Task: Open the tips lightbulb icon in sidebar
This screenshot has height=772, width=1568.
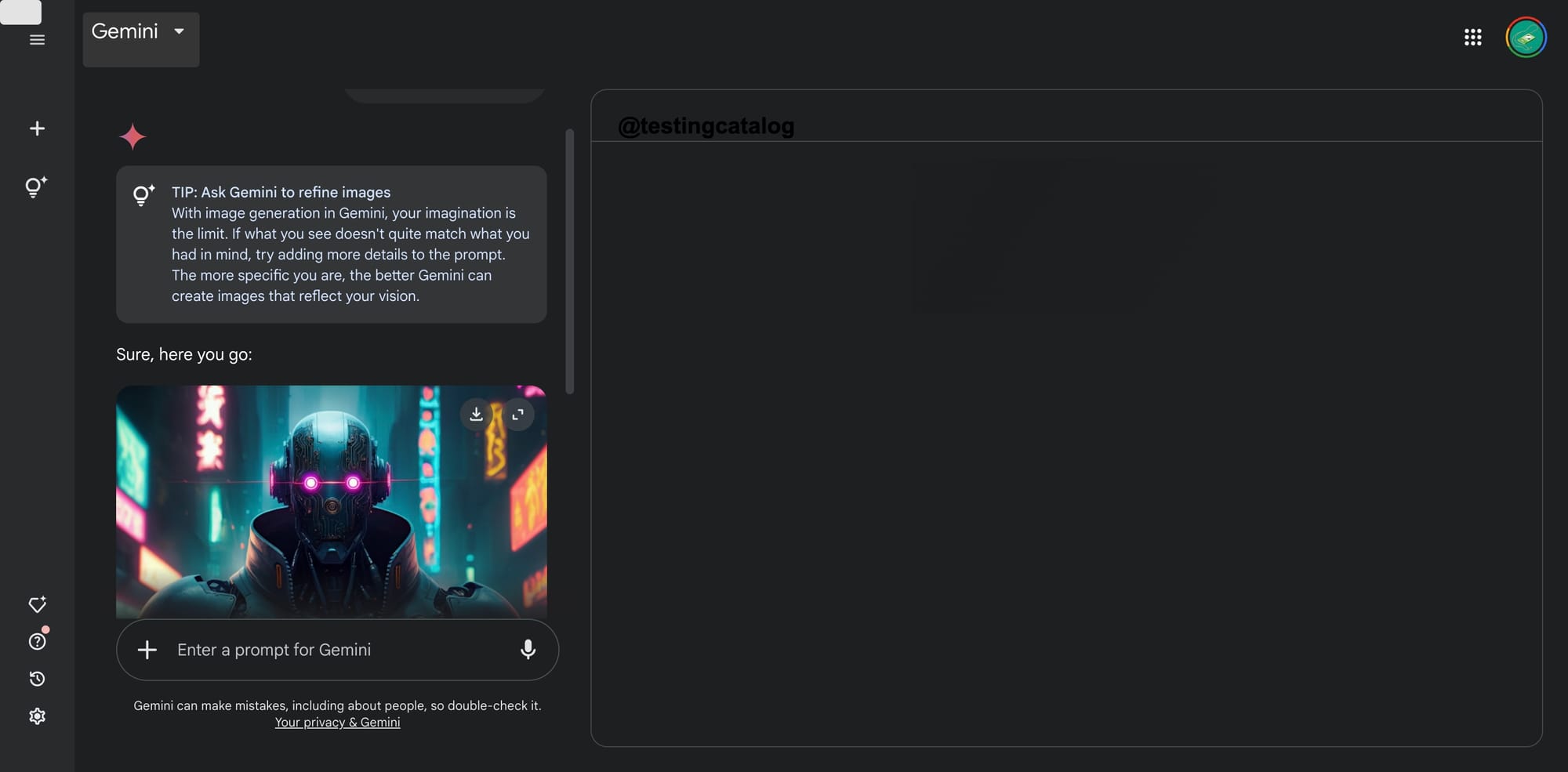Action: (36, 187)
